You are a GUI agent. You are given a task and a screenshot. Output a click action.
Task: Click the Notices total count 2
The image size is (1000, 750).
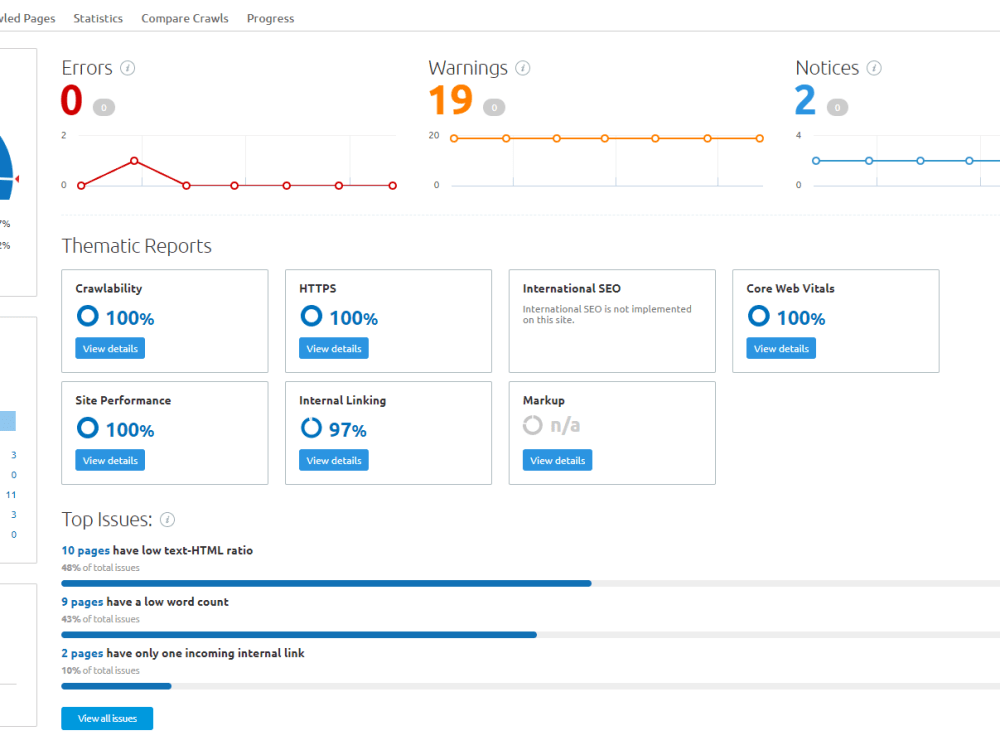tap(805, 100)
